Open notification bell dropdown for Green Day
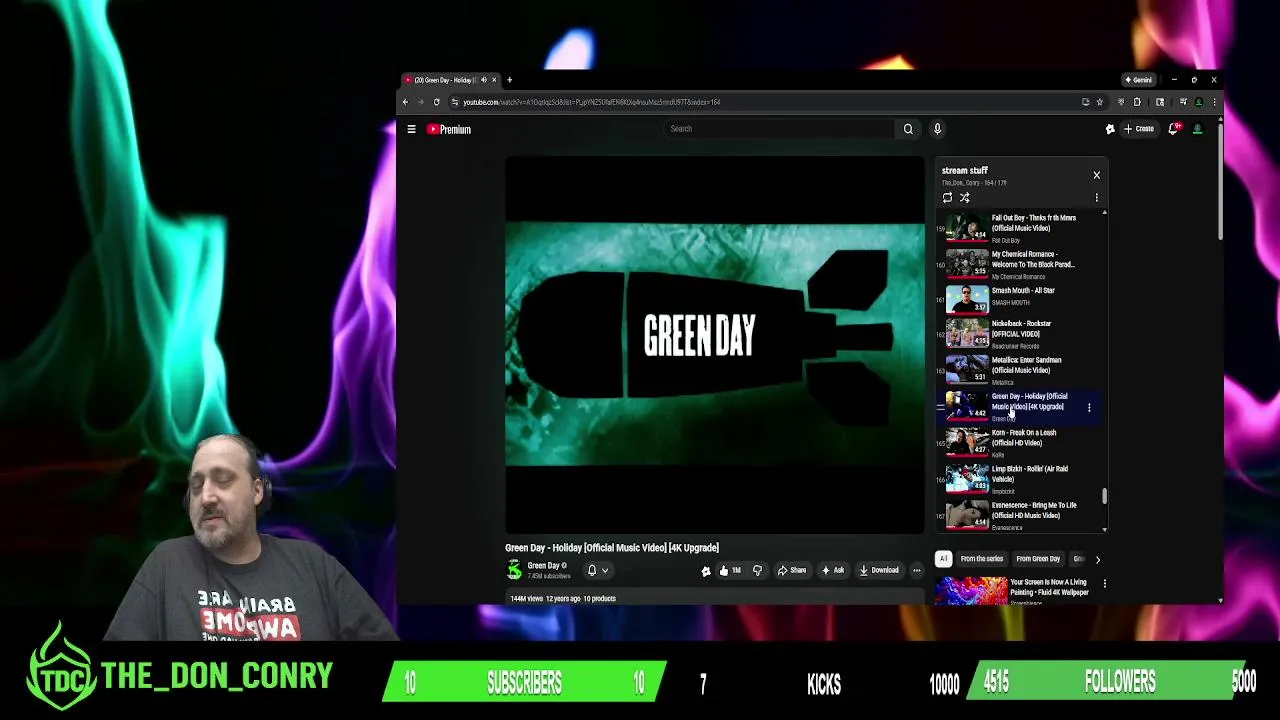The height and width of the screenshot is (720, 1280). click(x=597, y=570)
